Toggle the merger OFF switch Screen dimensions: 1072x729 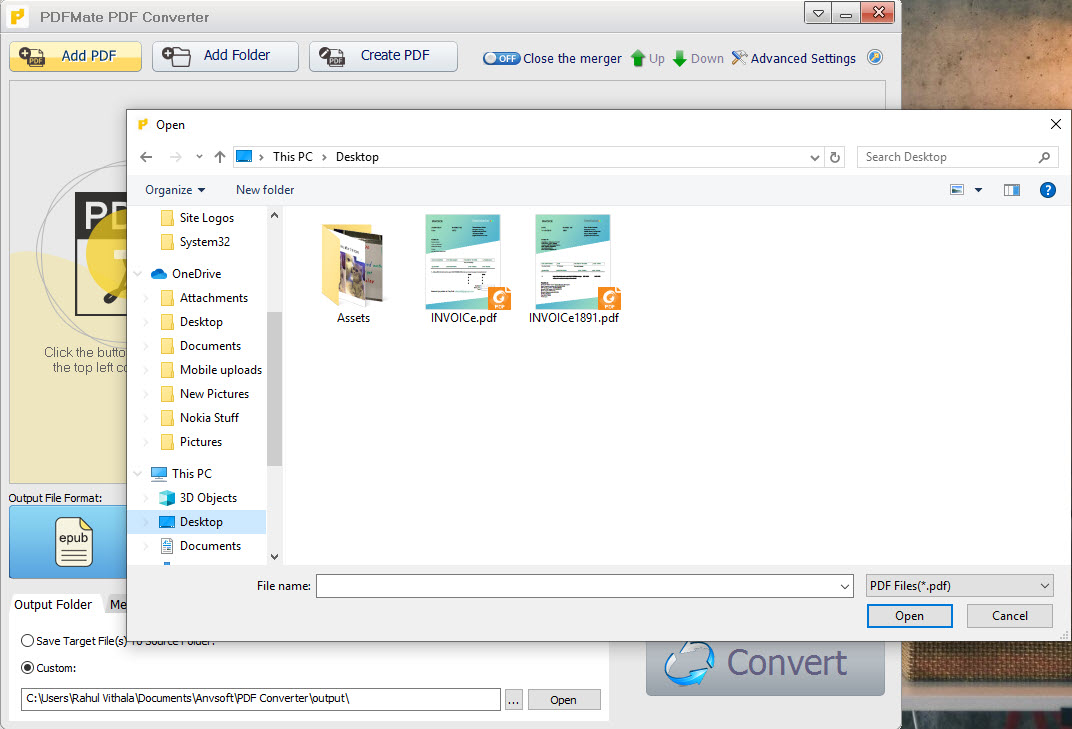pos(502,58)
